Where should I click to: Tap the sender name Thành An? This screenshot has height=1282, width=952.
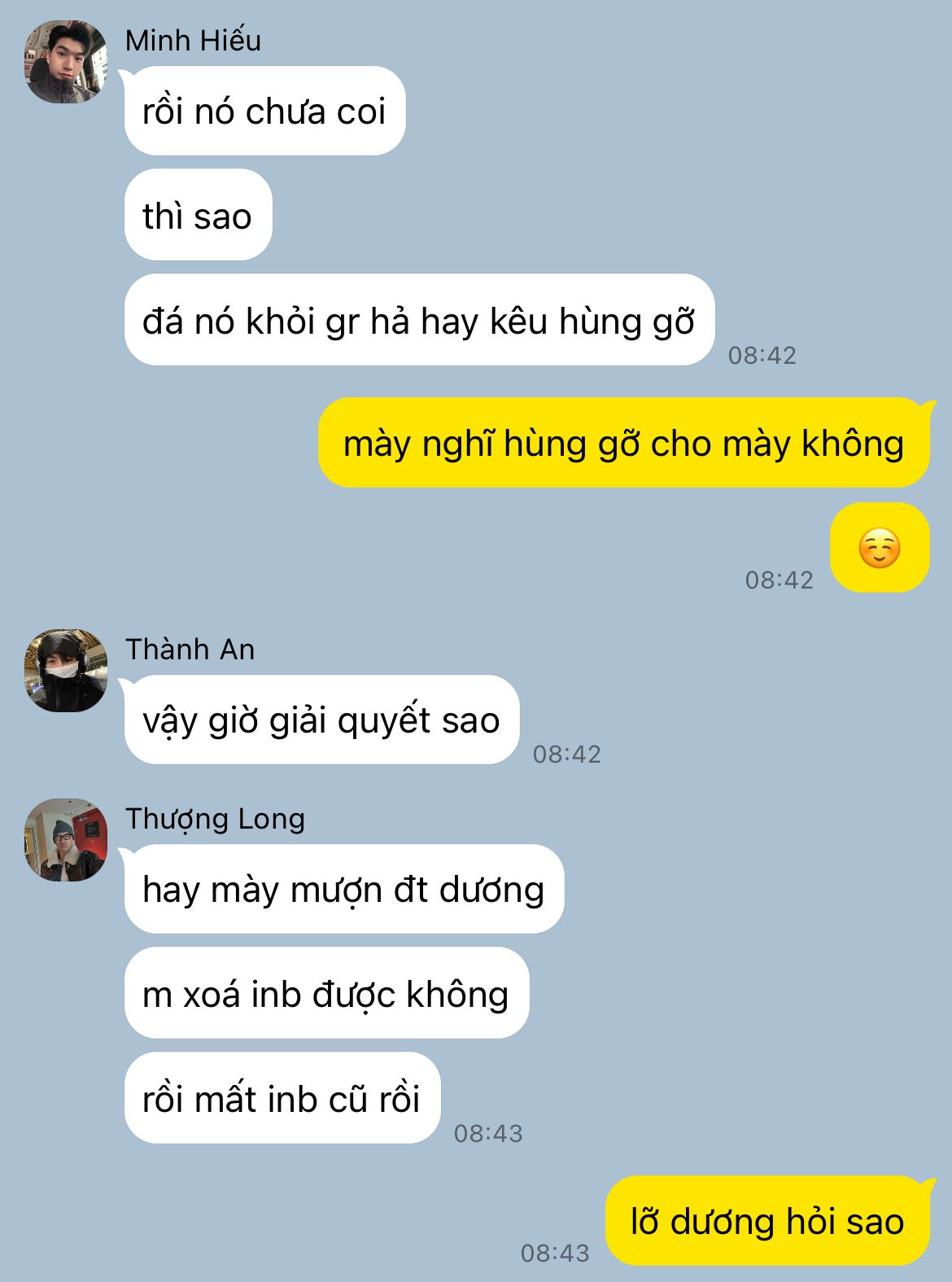click(x=190, y=650)
